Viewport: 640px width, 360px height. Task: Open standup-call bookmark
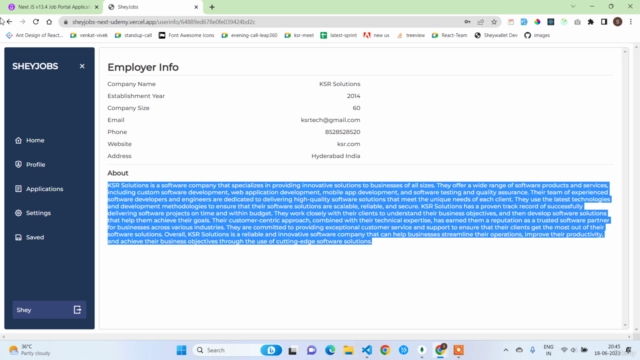pos(133,36)
